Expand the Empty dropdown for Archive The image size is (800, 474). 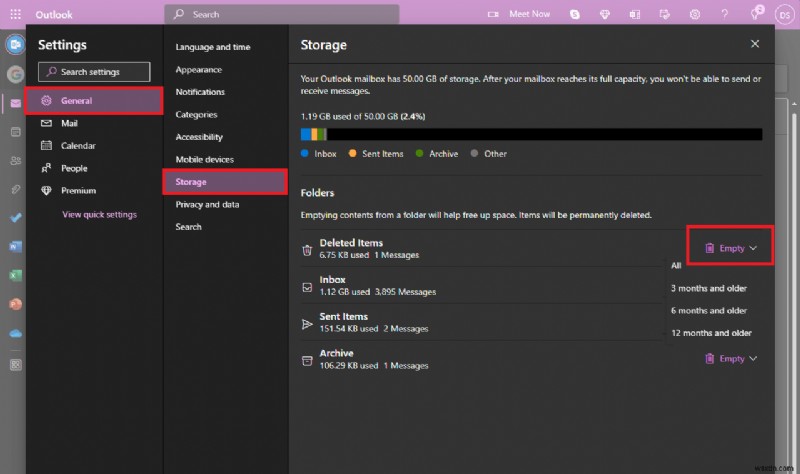coord(731,359)
